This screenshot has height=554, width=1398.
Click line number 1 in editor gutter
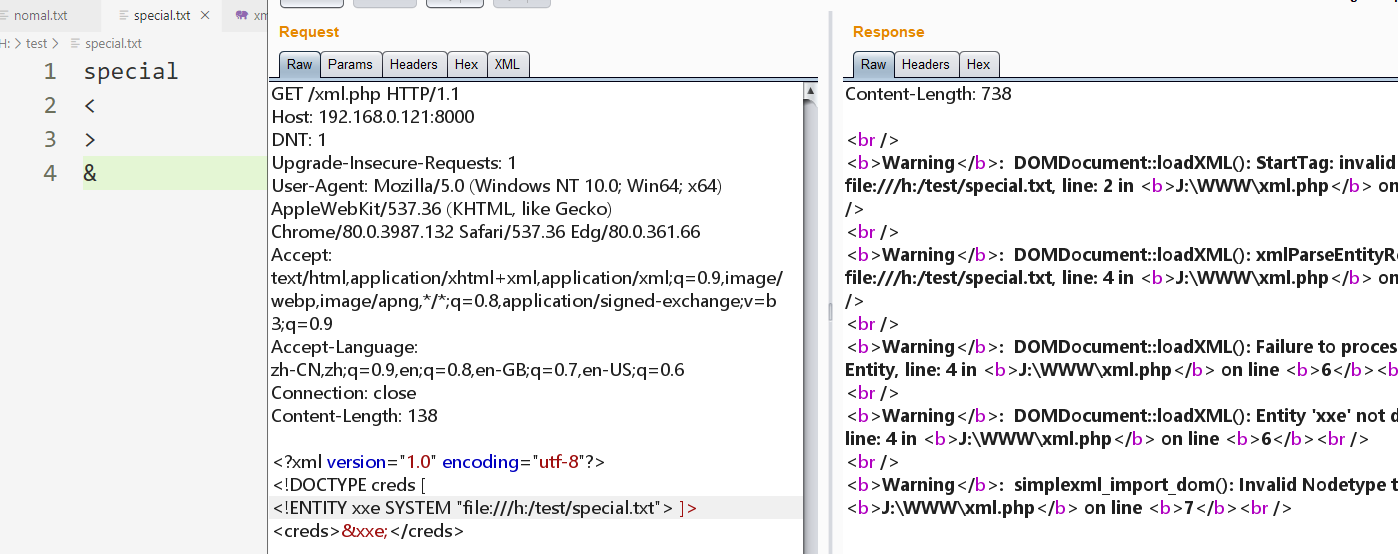click(50, 72)
